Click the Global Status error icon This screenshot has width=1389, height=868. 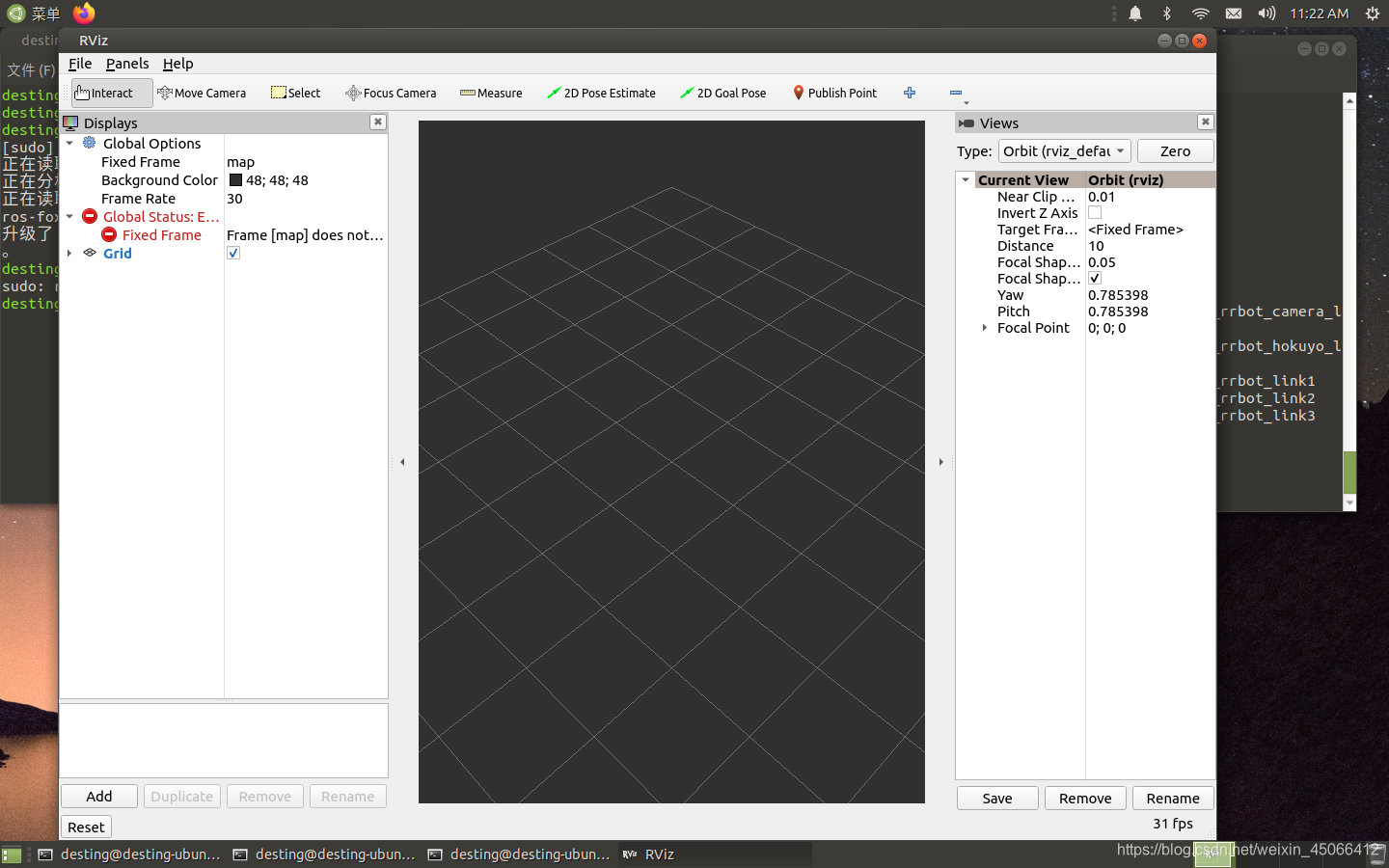coord(90,216)
